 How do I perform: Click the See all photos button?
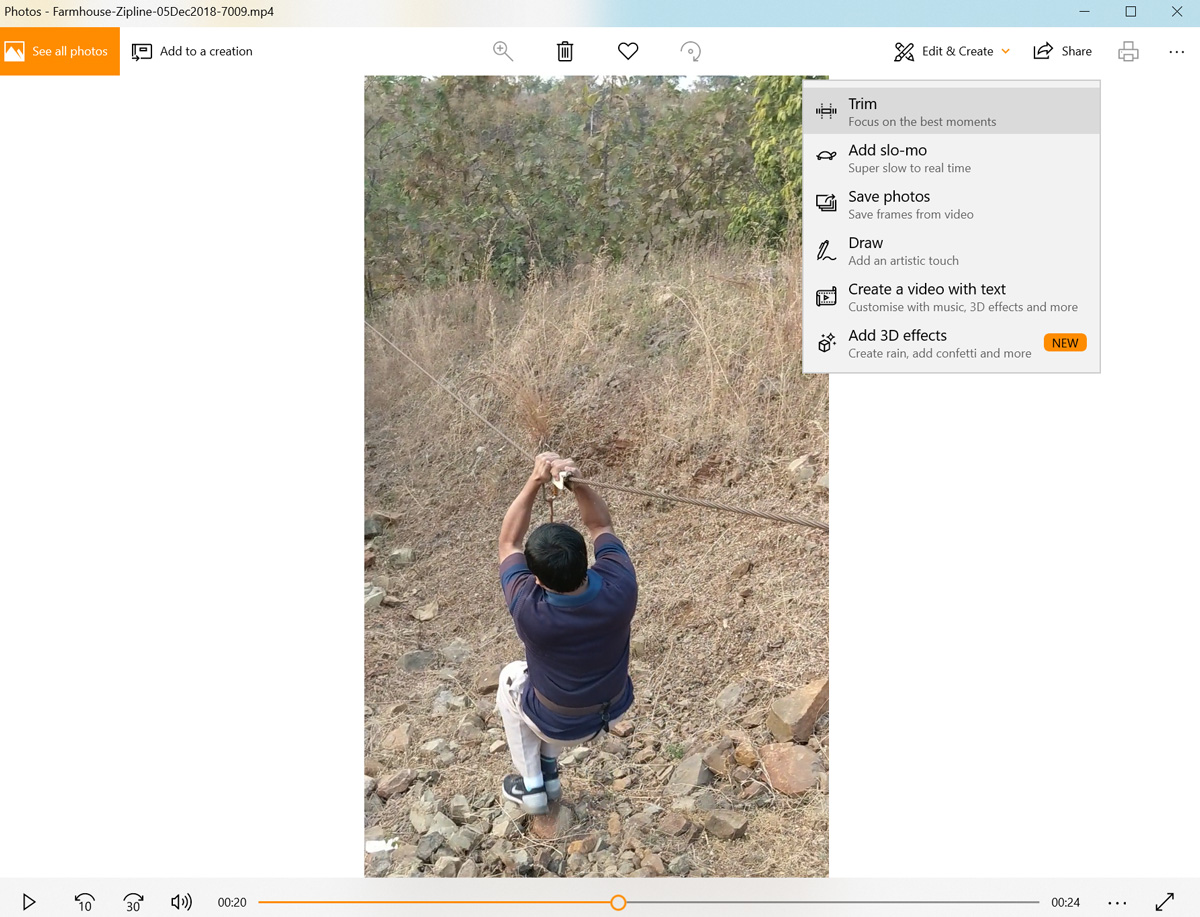point(60,50)
